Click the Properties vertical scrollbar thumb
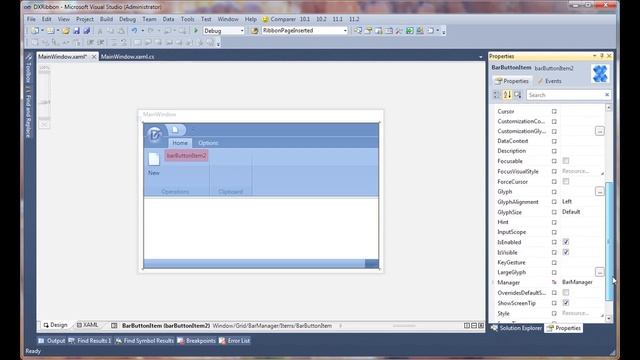The image size is (640, 360). (x=609, y=241)
